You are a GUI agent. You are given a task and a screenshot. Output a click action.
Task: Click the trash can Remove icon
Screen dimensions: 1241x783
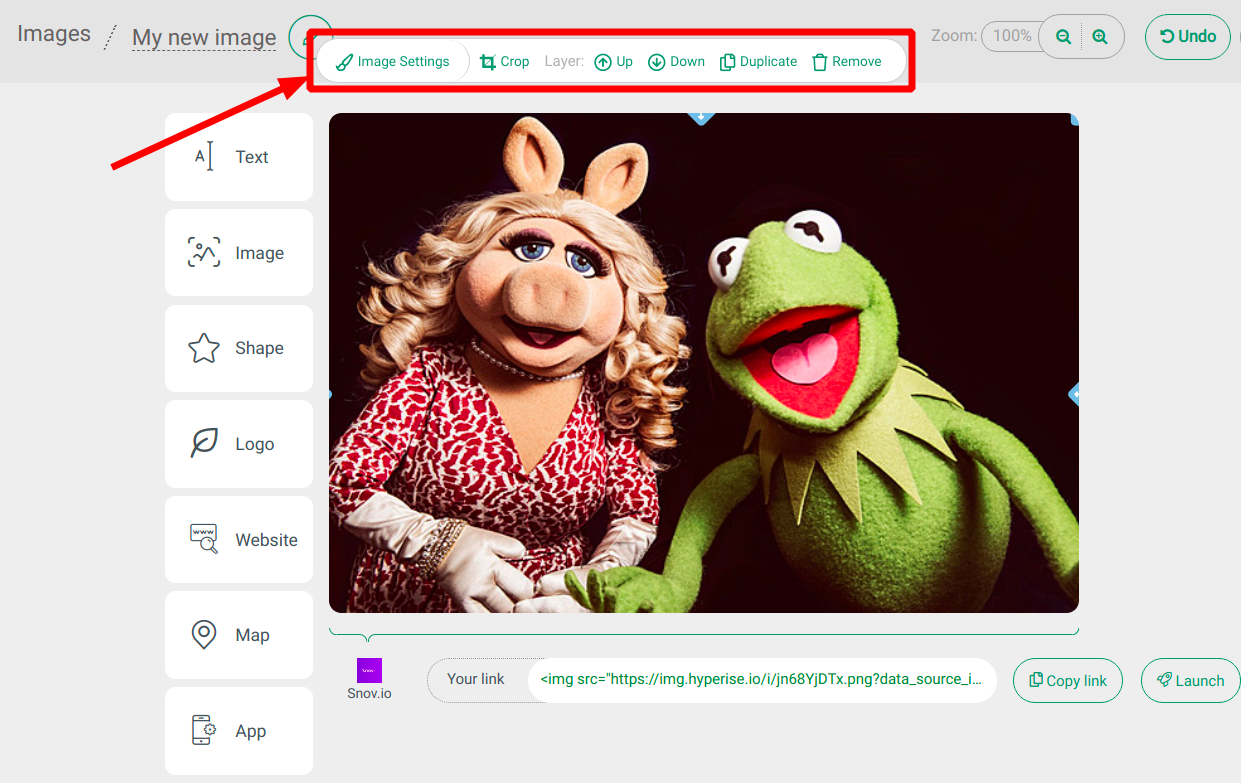[820, 62]
